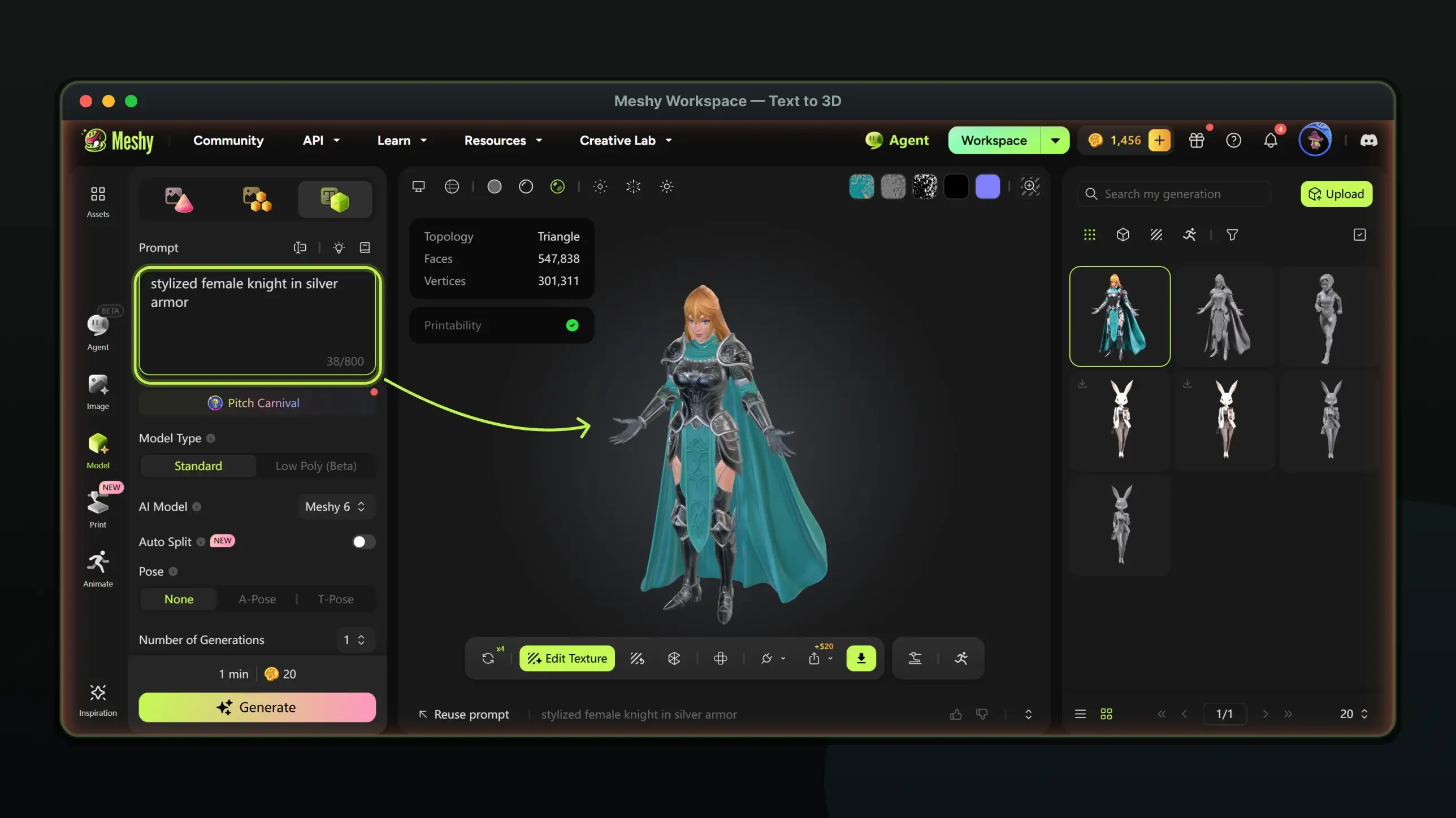
Task: Open the Assets panel in the sidebar
Action: click(98, 202)
